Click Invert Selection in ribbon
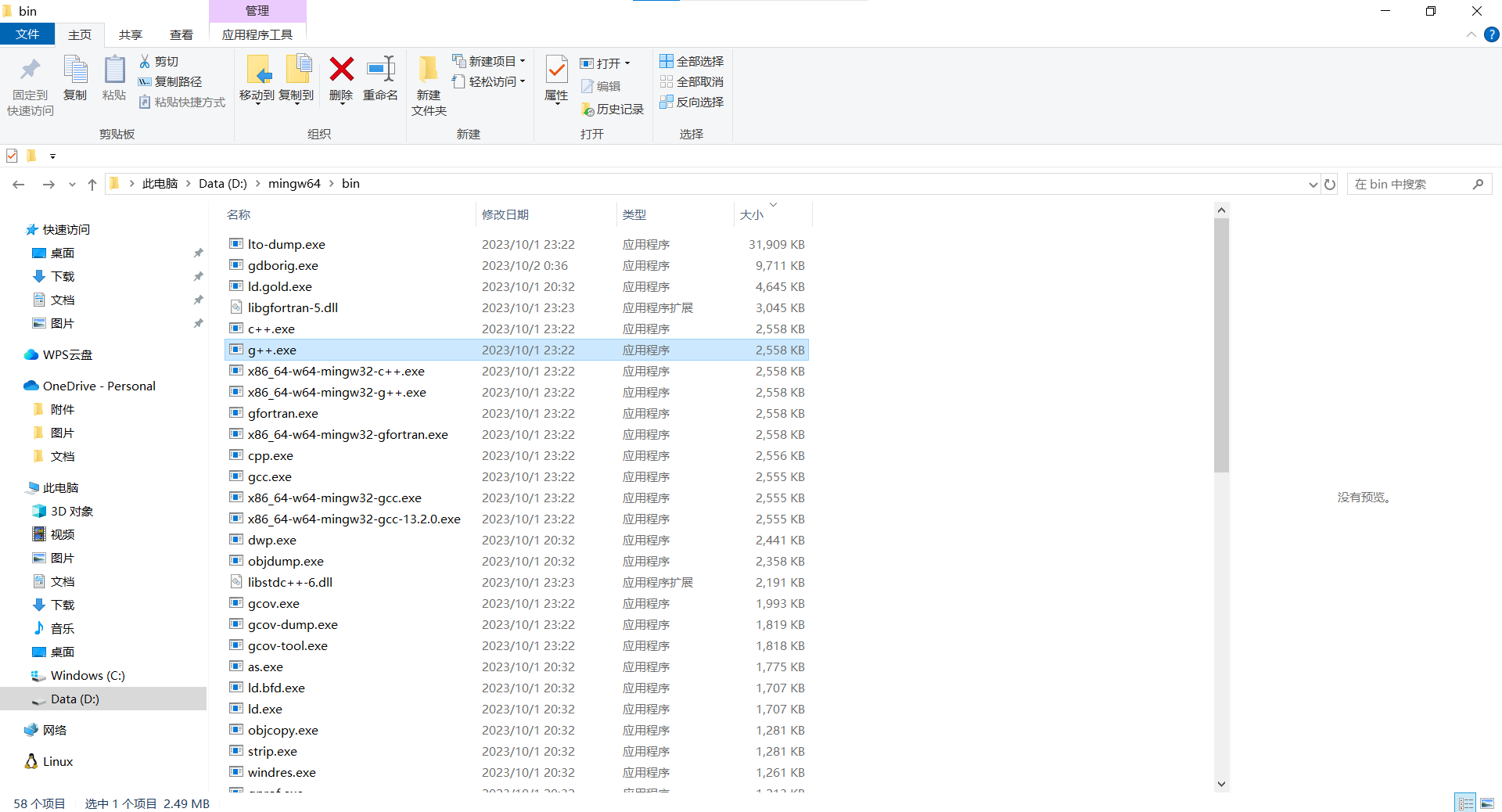Image resolution: width=1502 pixels, height=812 pixels. click(692, 102)
